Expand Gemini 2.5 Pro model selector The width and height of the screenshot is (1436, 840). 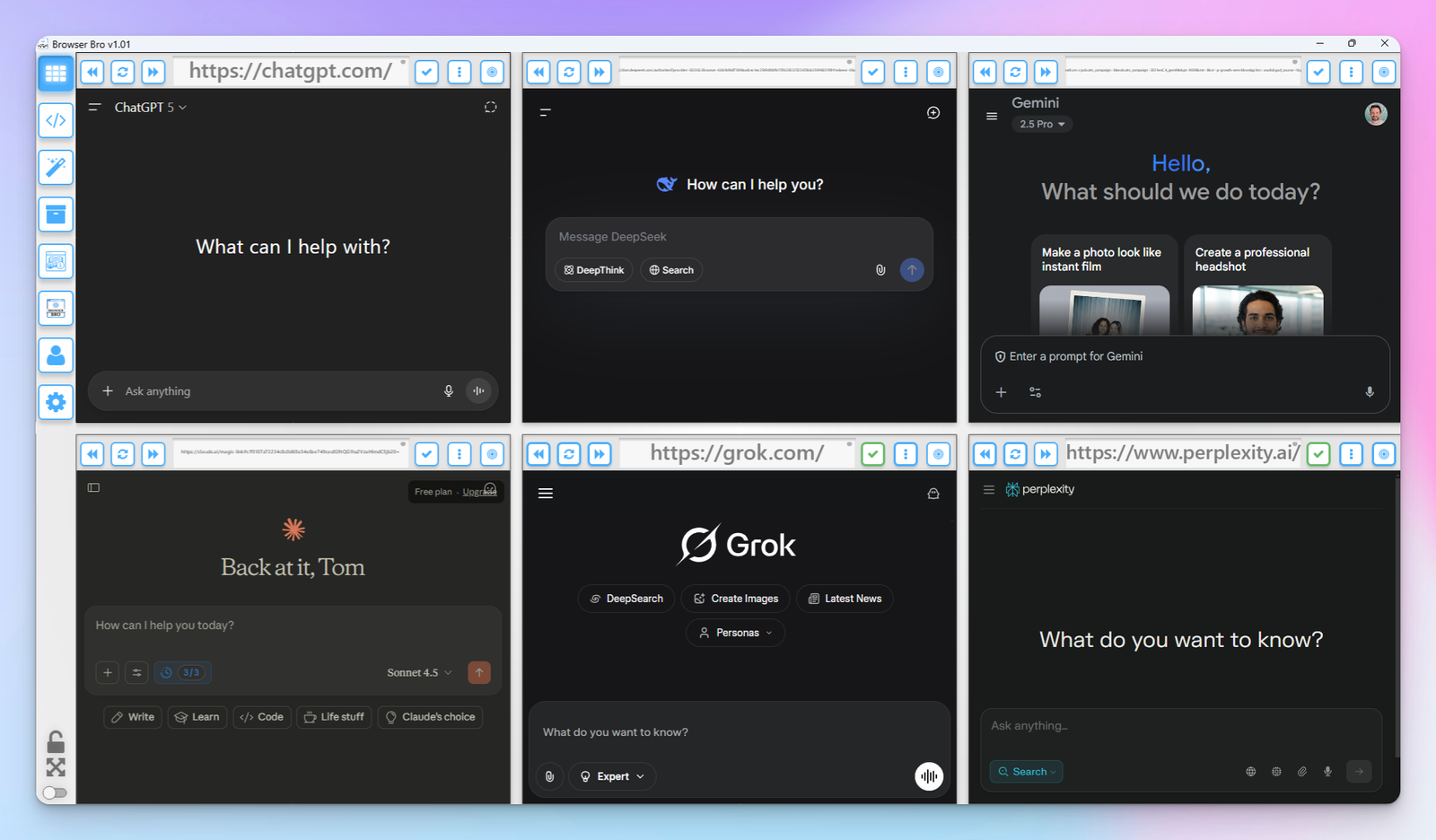pyautogui.click(x=1042, y=125)
